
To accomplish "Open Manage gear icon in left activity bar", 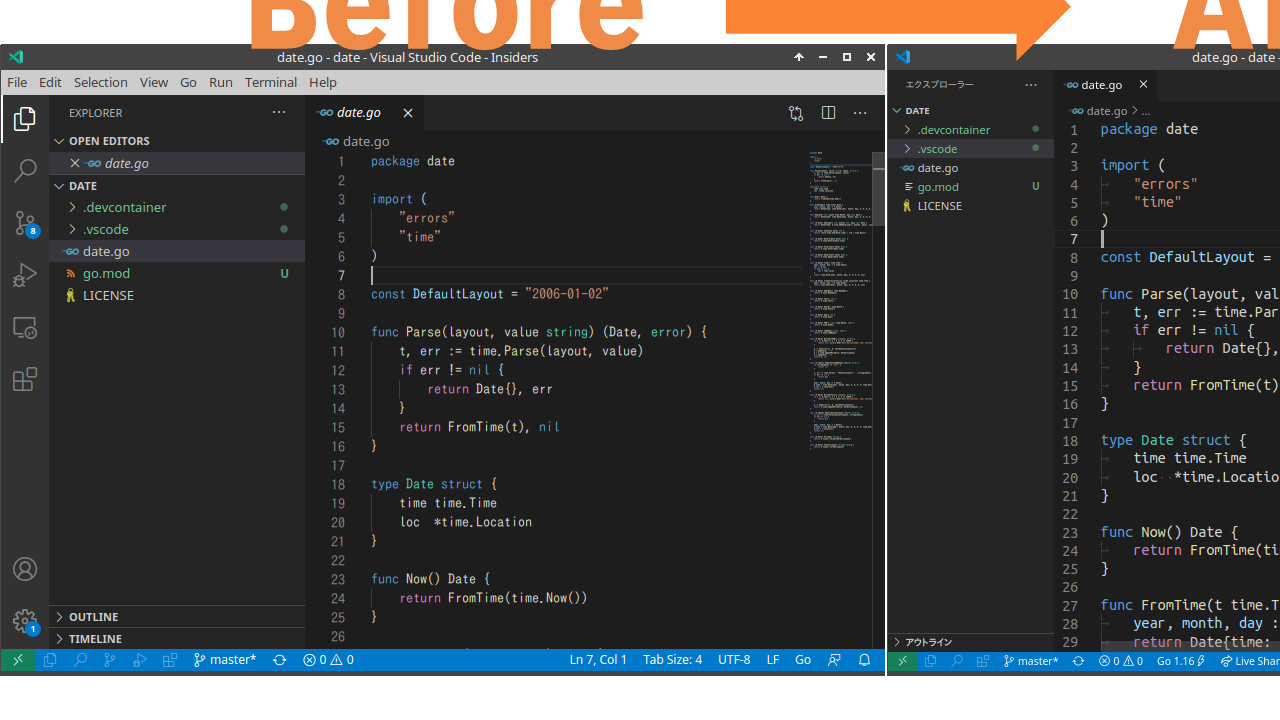I will coord(25,621).
